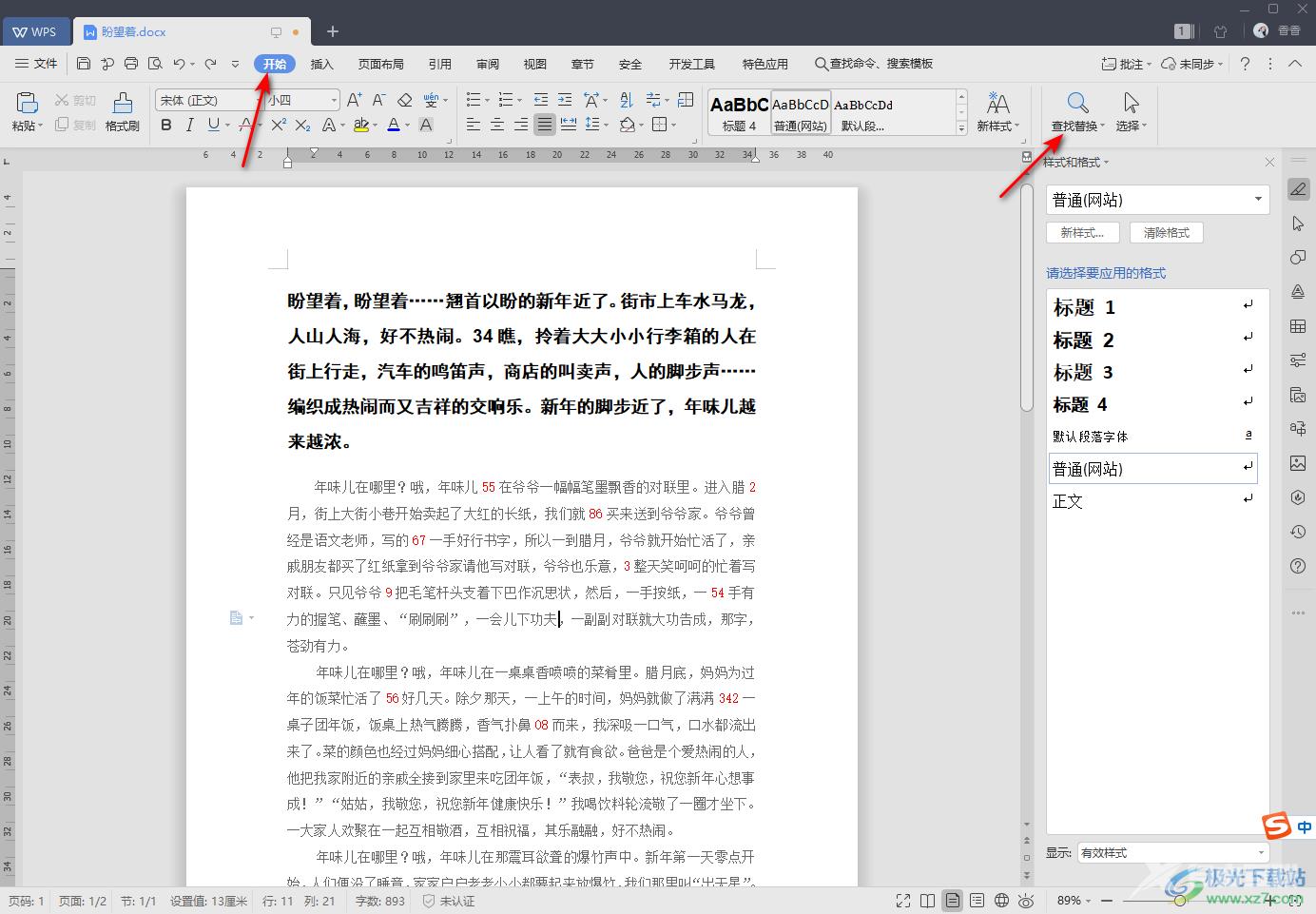Toggle eye protection mode icon

tap(1026, 901)
